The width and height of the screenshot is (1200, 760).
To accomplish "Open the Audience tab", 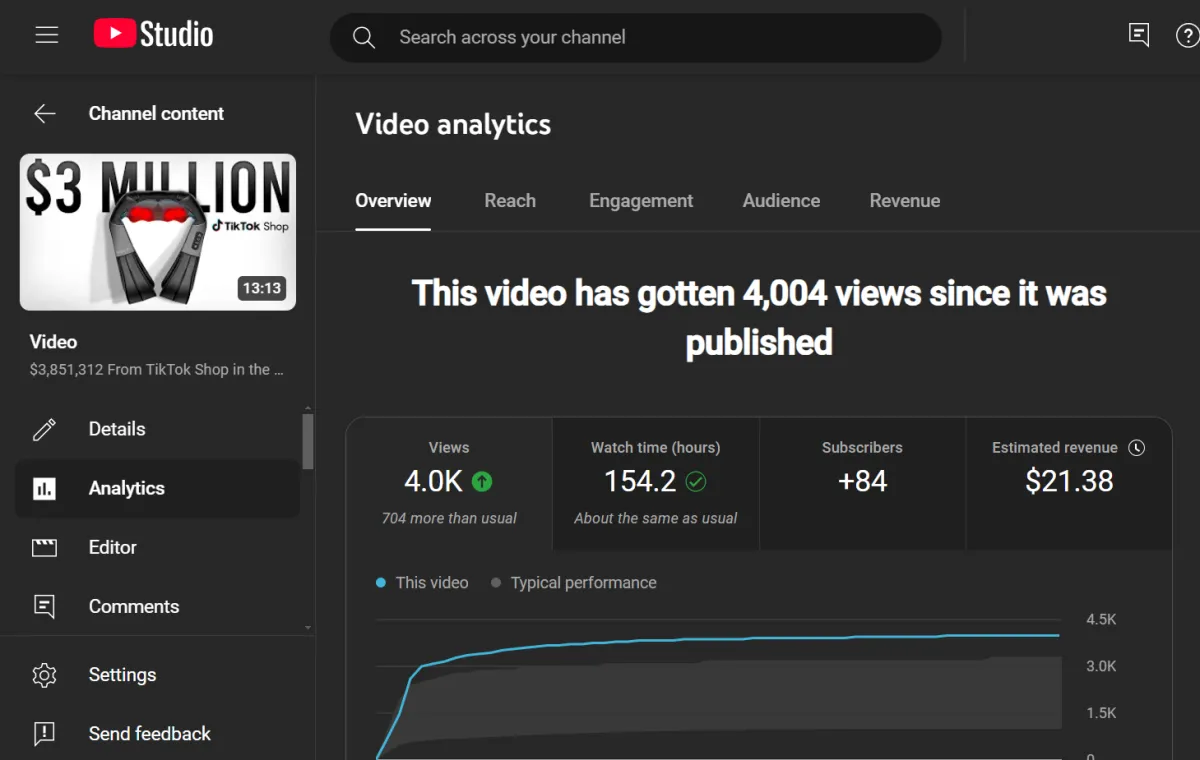I will click(x=781, y=201).
